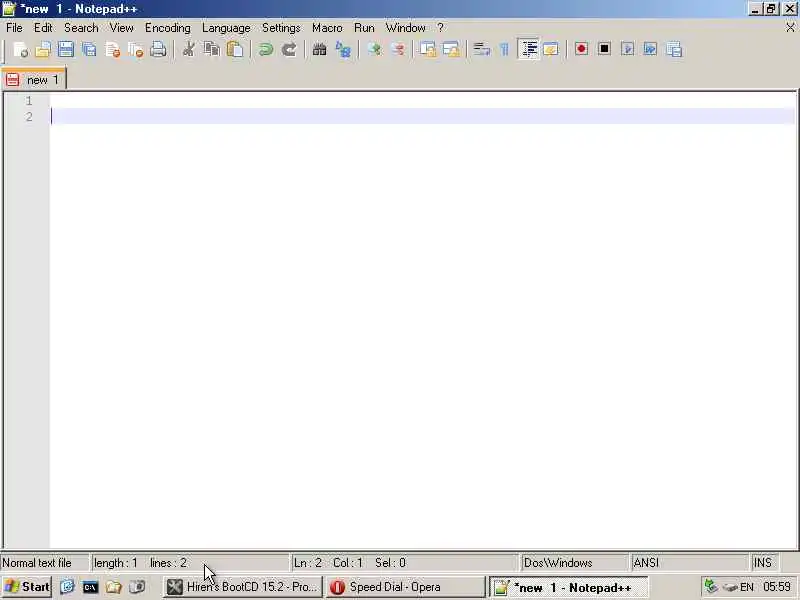800x600 pixels.
Task: Toggle synchronize vertical scrolling icon
Action: pyautogui.click(x=428, y=49)
